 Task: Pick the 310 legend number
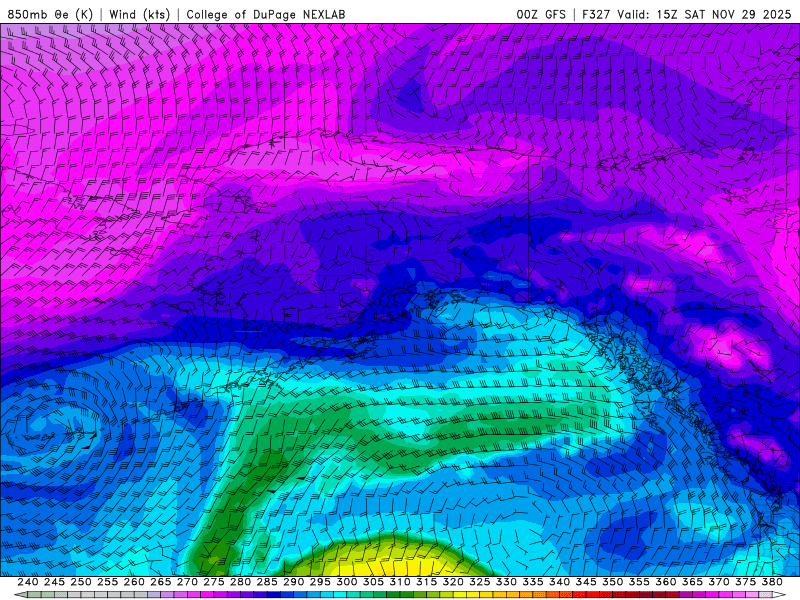399,582
